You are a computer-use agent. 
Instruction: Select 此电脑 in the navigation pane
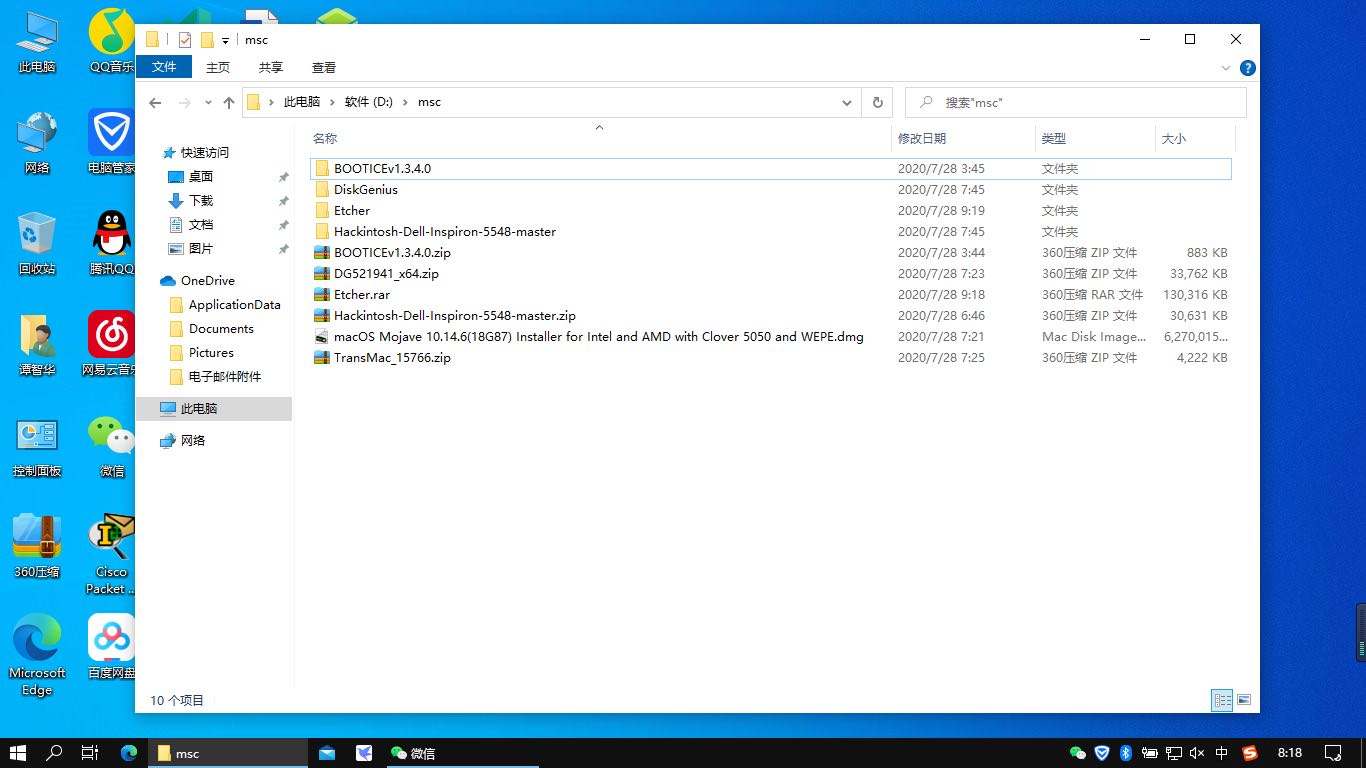point(214,408)
